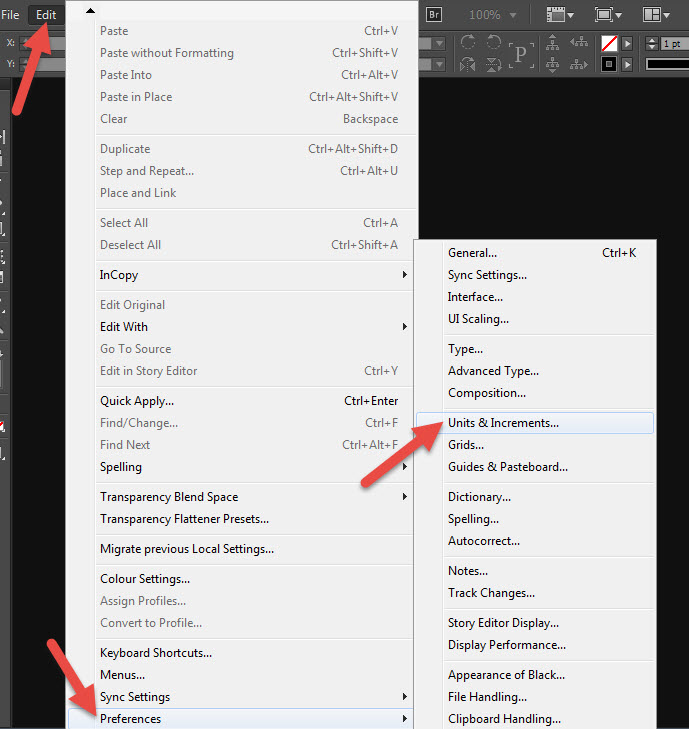Click the Select Next Object icon
This screenshot has height=729, width=689.
pyautogui.click(x=579, y=64)
